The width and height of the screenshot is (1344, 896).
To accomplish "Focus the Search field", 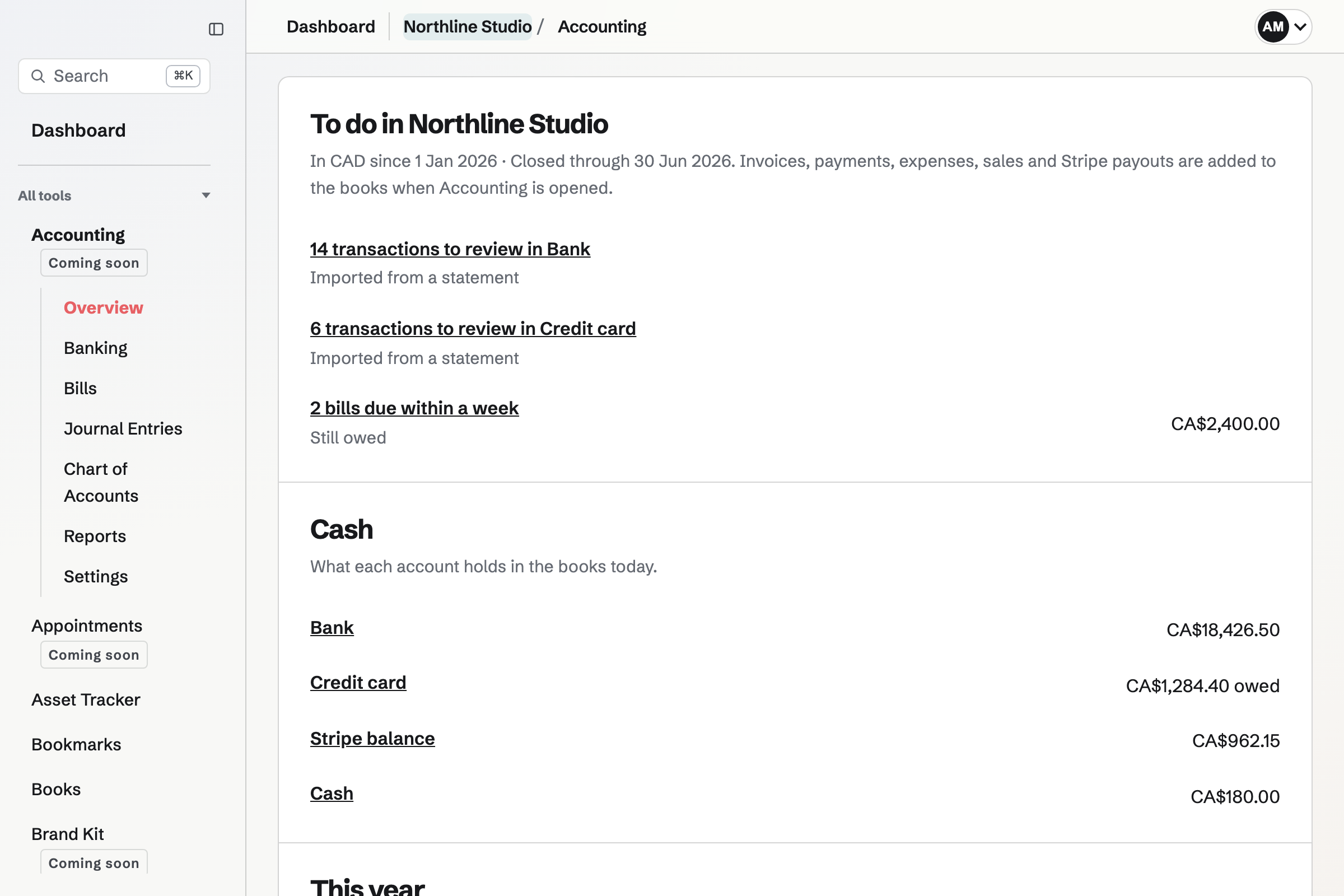I will (x=114, y=76).
